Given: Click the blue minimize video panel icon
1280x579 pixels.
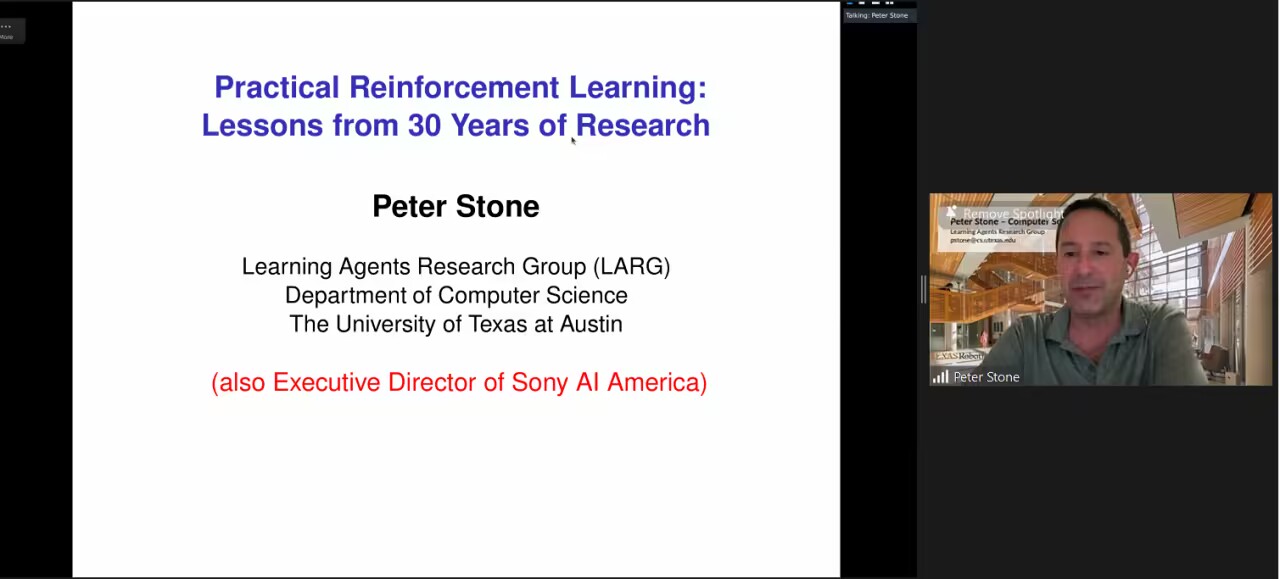Looking at the screenshot, I should pos(850,3).
